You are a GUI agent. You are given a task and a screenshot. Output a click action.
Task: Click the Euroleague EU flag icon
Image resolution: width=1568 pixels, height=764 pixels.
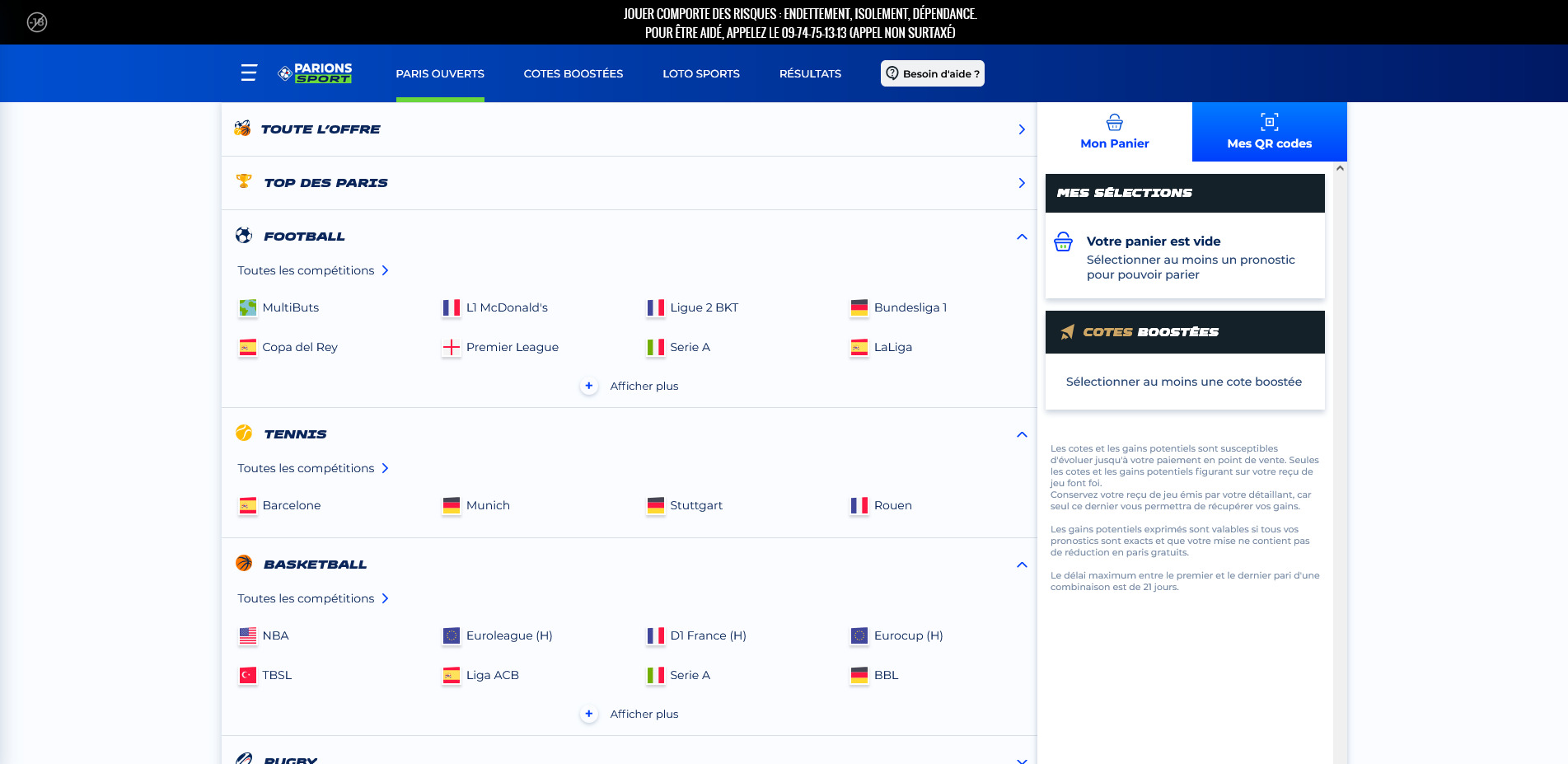point(452,635)
